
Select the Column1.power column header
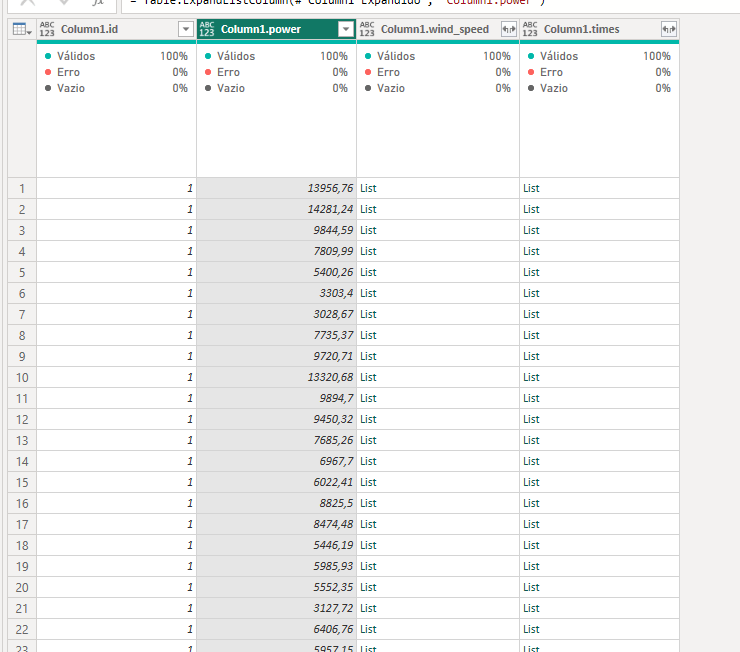tap(277, 29)
